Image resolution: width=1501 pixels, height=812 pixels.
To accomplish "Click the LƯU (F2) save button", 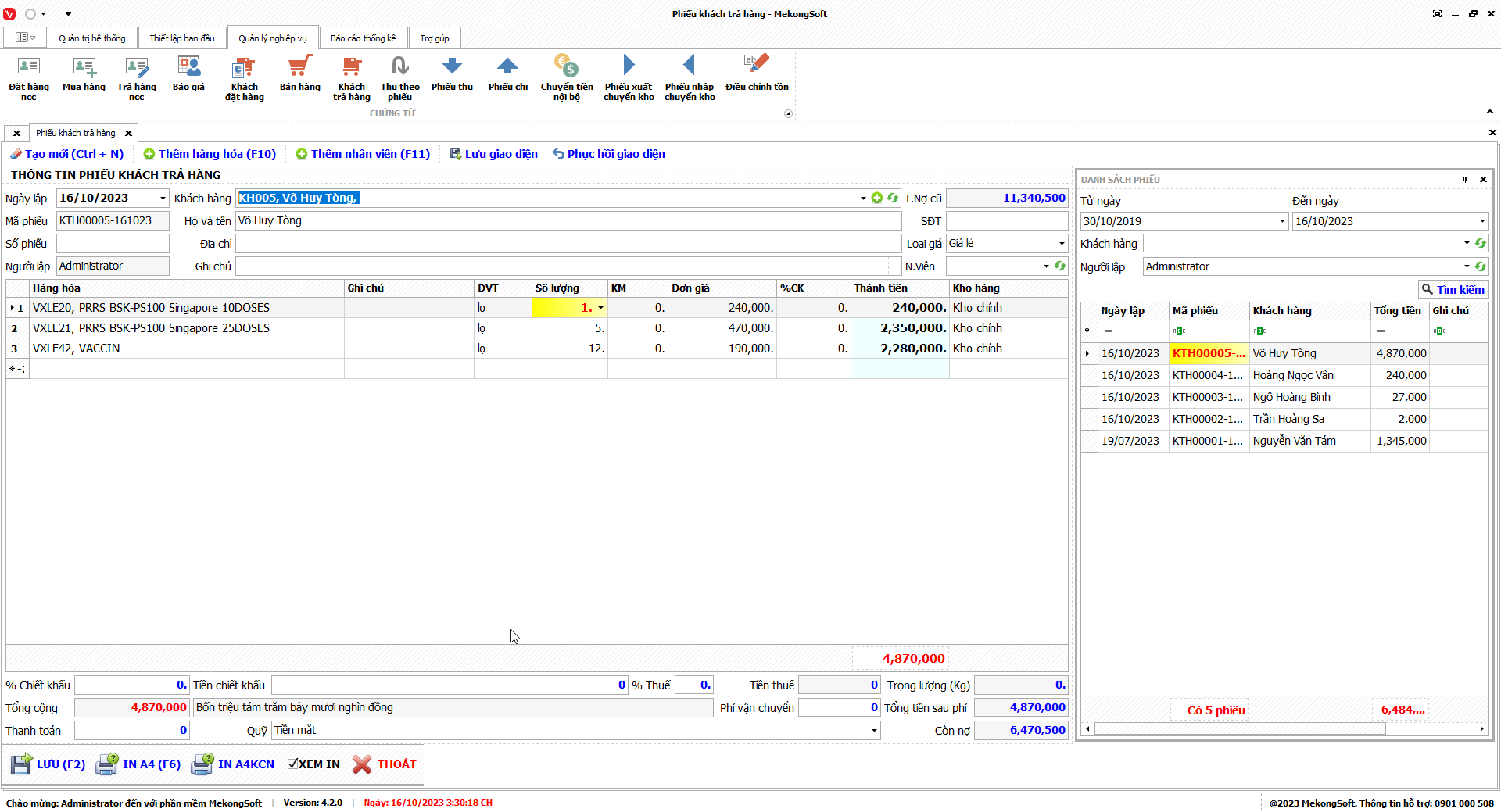I will [48, 764].
